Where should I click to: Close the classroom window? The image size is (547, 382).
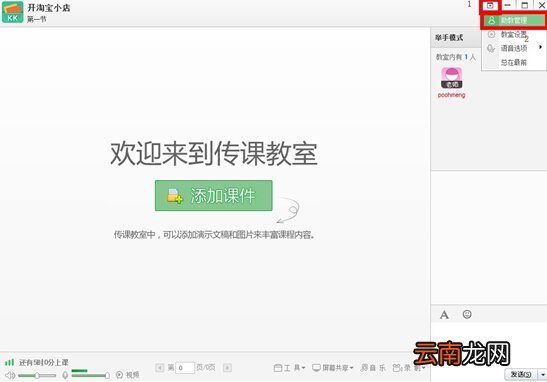[x=542, y=5]
